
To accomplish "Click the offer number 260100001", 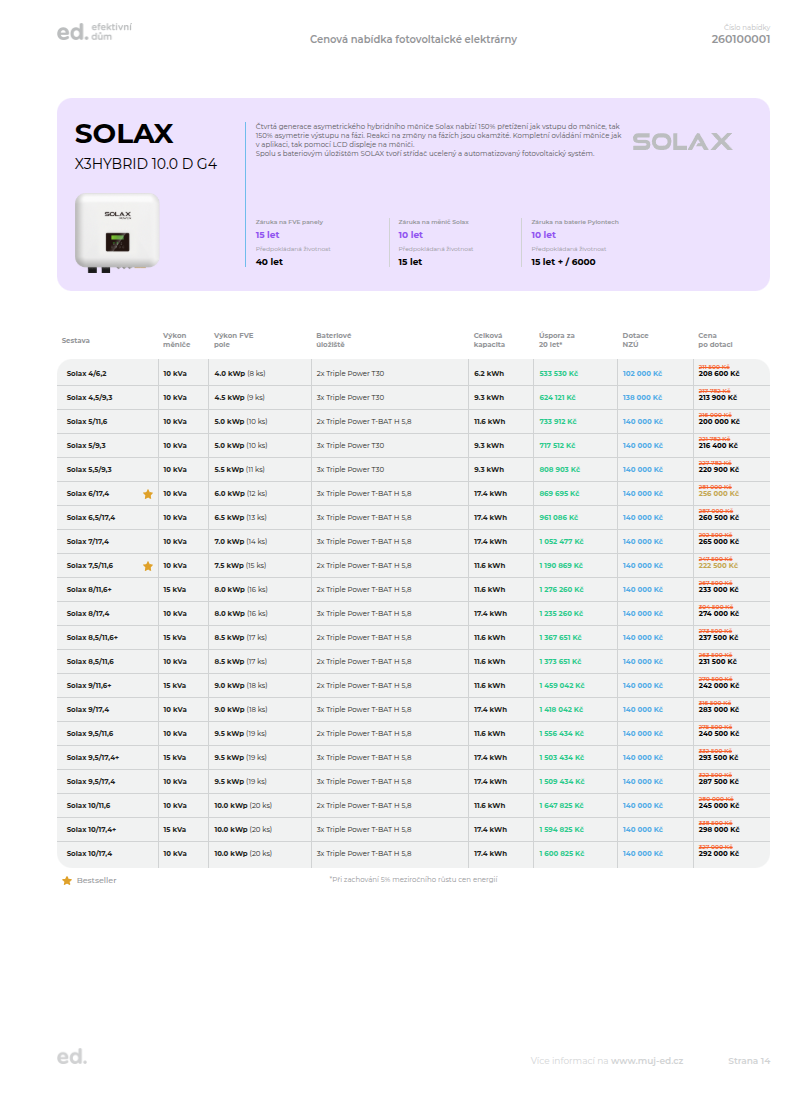I will pyautogui.click(x=740, y=40).
